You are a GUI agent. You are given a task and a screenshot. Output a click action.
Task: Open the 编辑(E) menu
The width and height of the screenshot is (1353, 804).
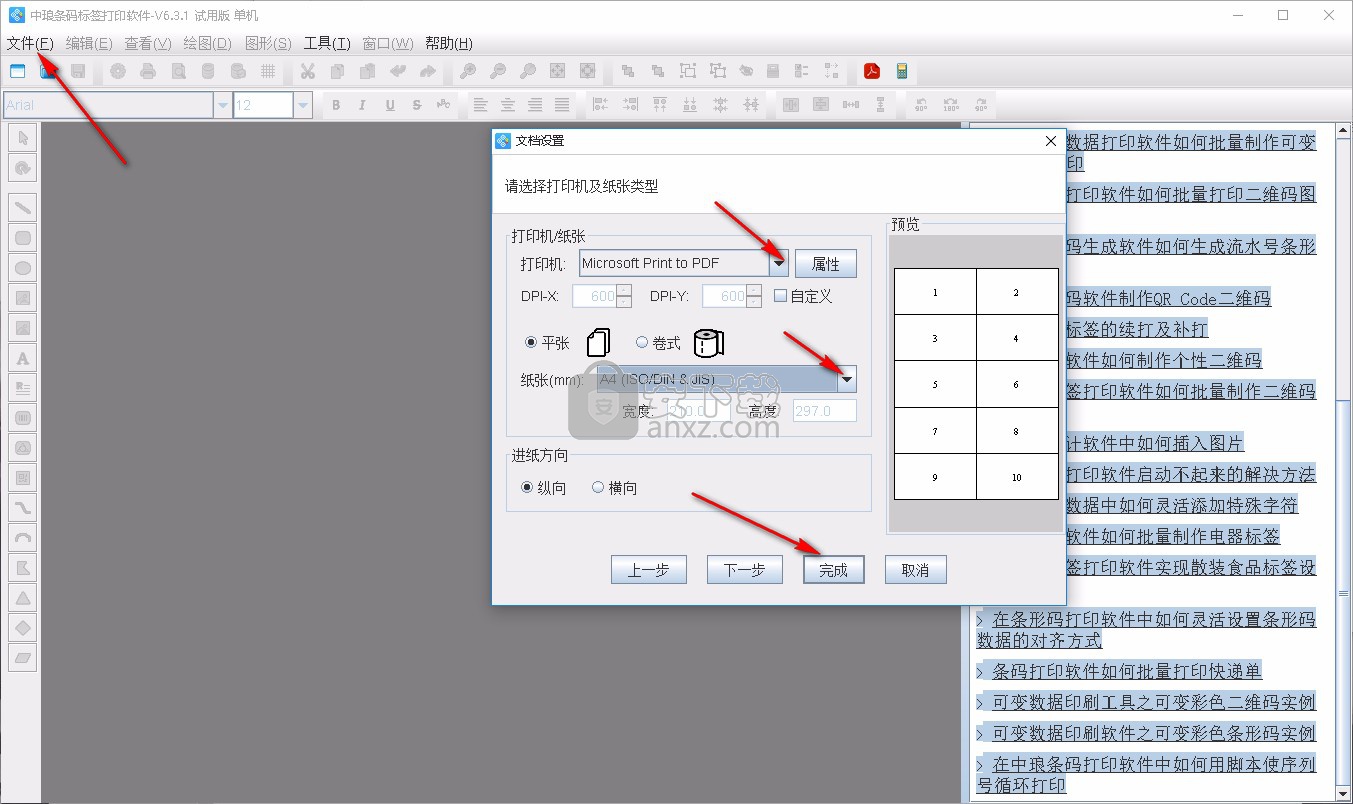[89, 43]
